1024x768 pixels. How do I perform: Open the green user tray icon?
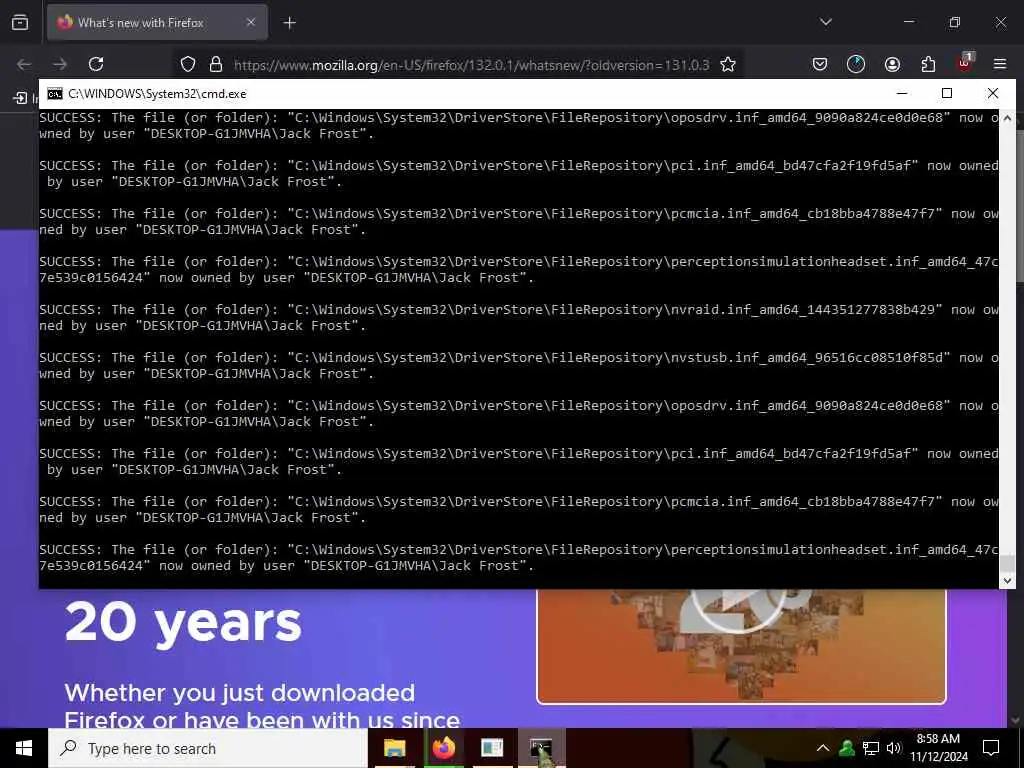coord(847,748)
